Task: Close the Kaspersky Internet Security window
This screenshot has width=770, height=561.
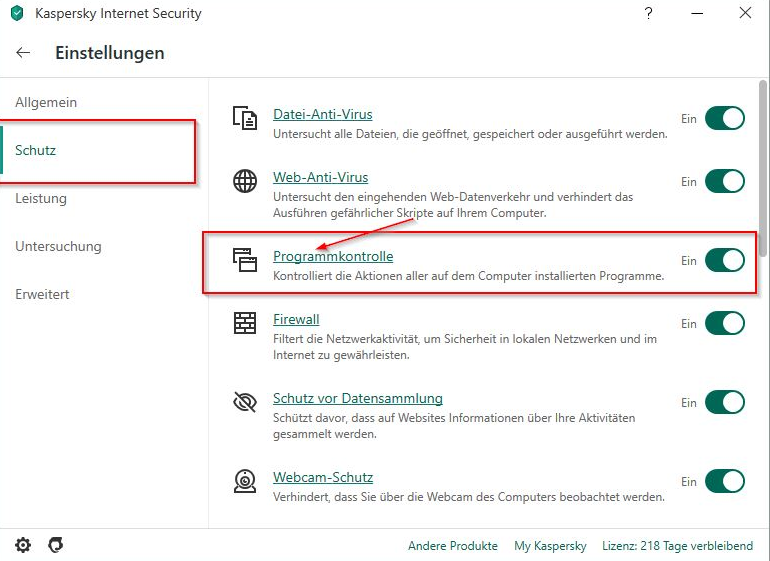Action: 745,13
